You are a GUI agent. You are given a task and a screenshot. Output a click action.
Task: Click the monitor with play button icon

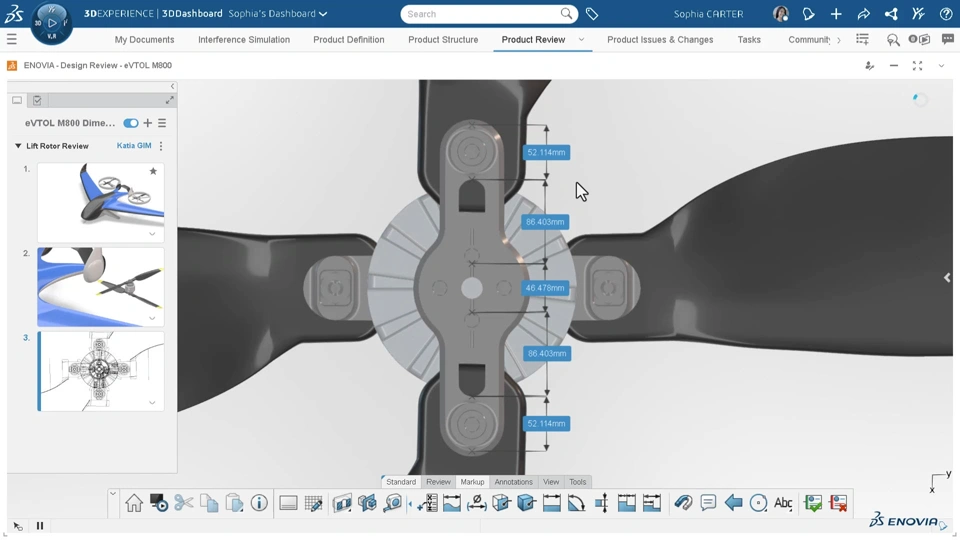tap(159, 503)
